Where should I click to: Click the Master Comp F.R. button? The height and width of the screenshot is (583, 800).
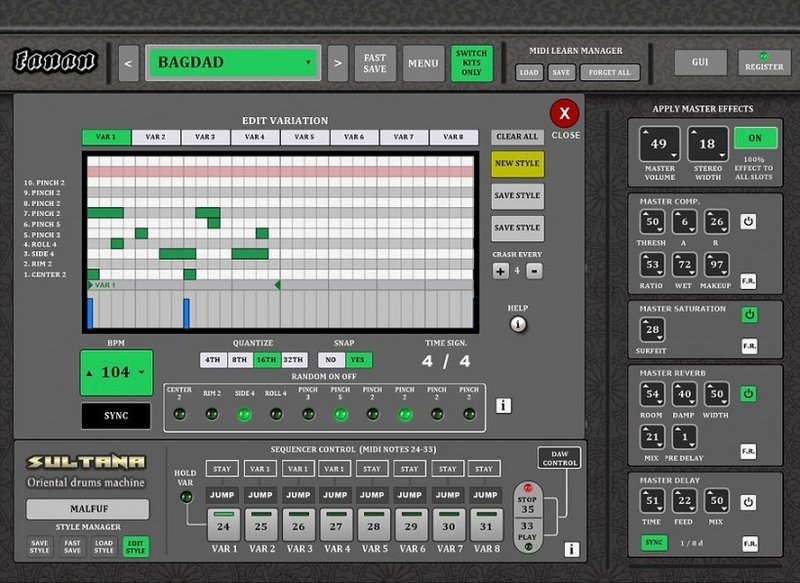coord(748,281)
